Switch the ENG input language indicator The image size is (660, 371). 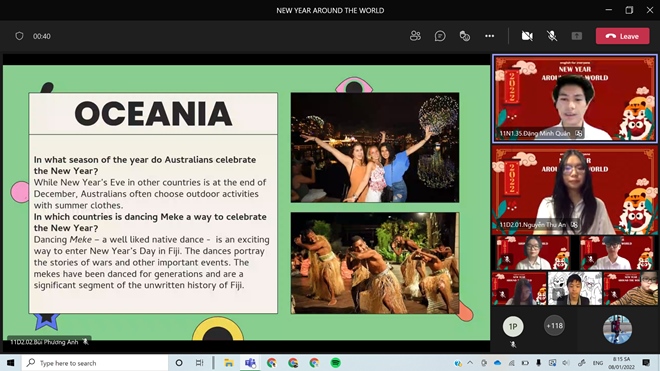(598, 363)
